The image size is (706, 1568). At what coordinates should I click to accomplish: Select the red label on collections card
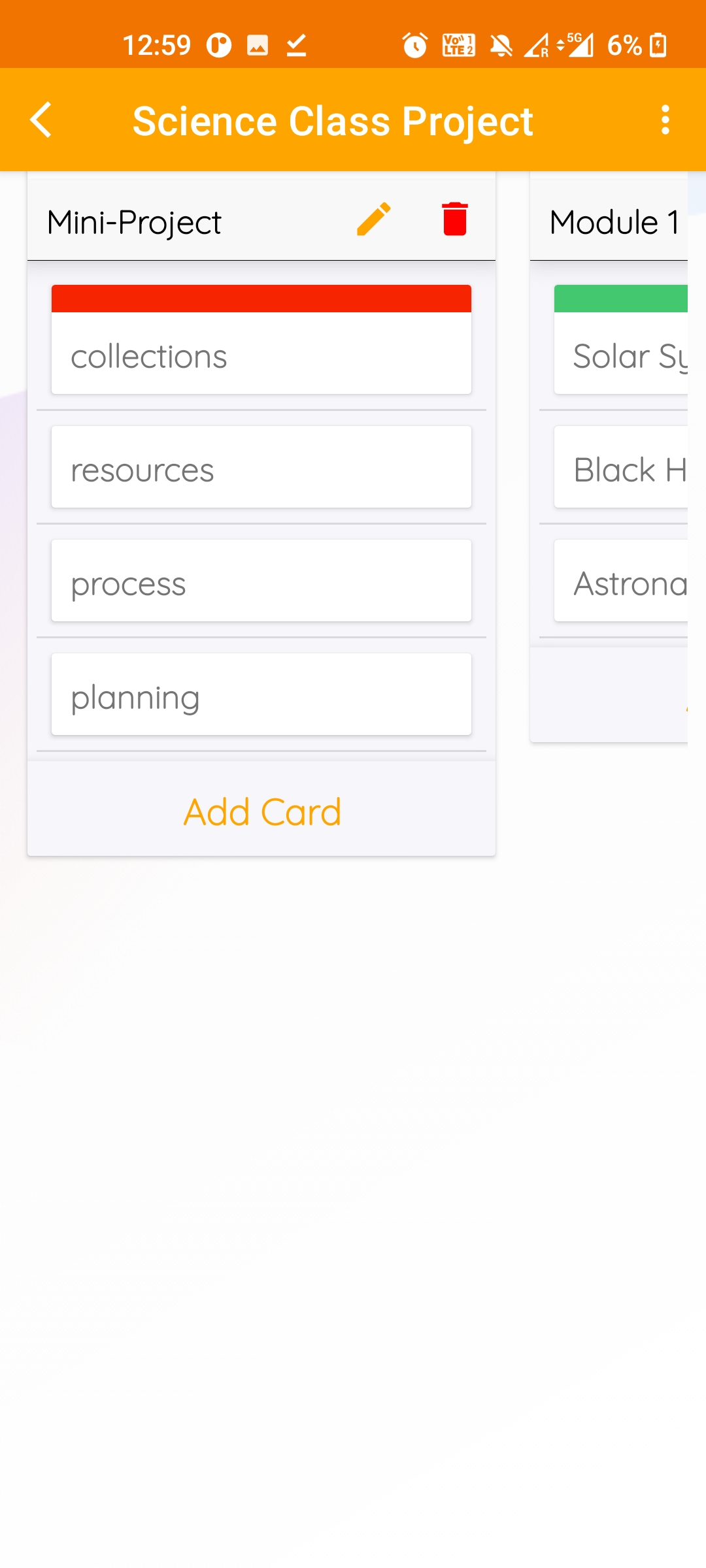(x=261, y=299)
